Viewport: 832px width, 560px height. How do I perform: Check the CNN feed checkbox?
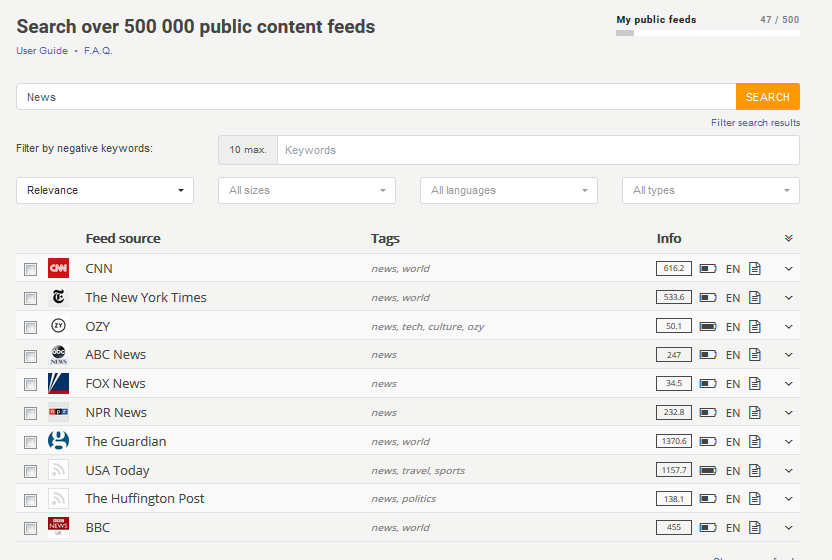click(30, 270)
